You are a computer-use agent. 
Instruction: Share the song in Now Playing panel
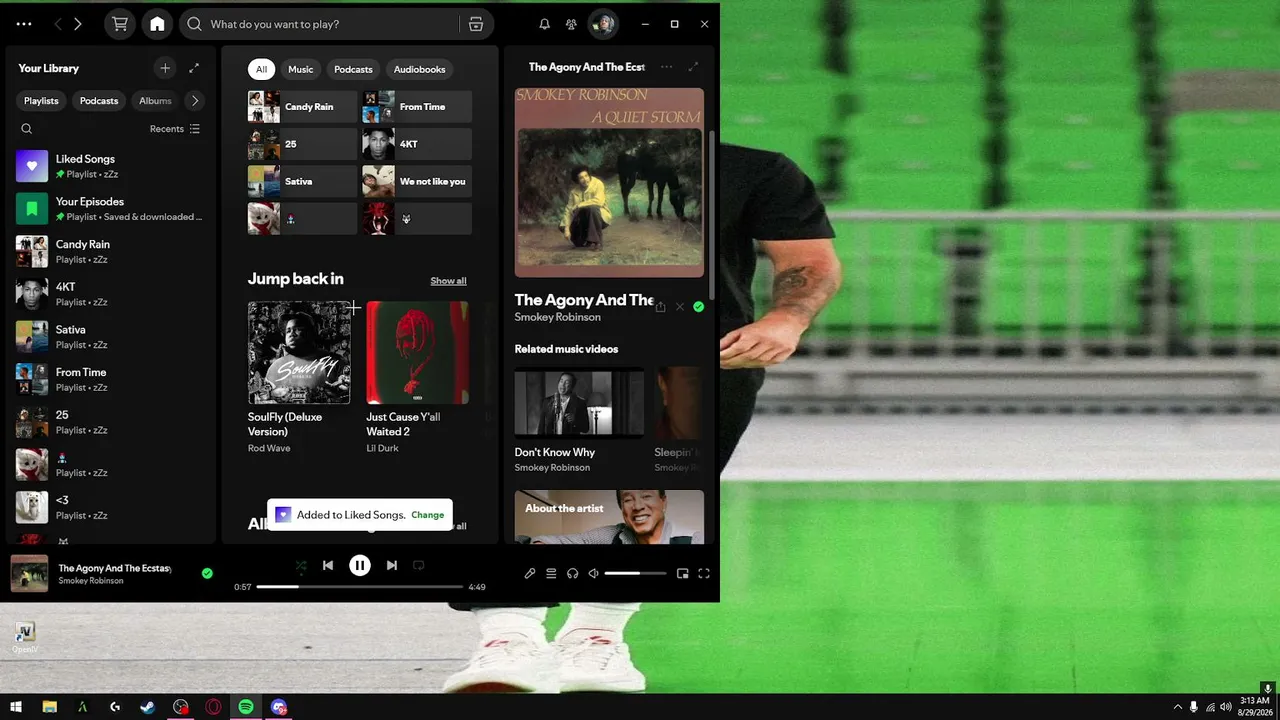[x=660, y=307]
